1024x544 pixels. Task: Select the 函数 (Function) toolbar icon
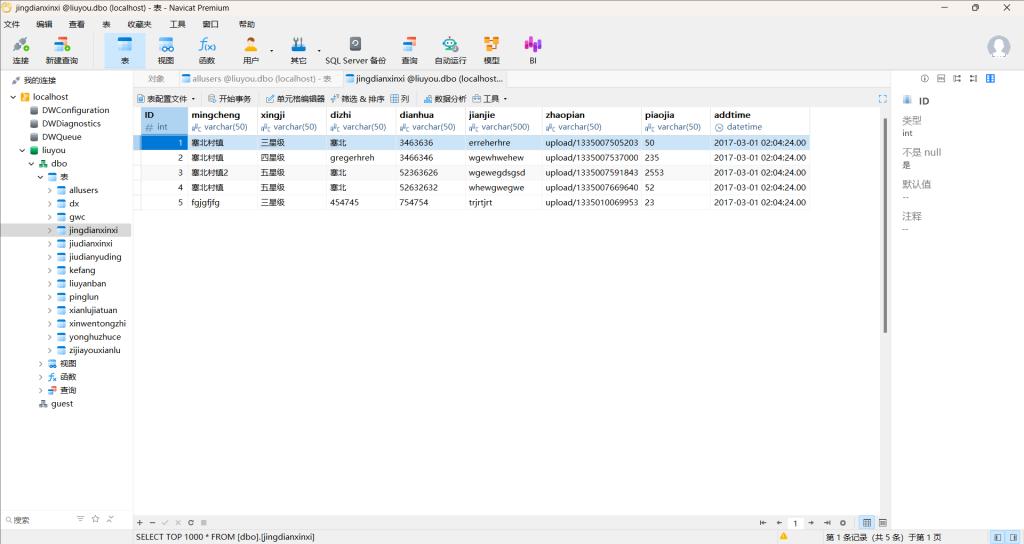point(207,50)
